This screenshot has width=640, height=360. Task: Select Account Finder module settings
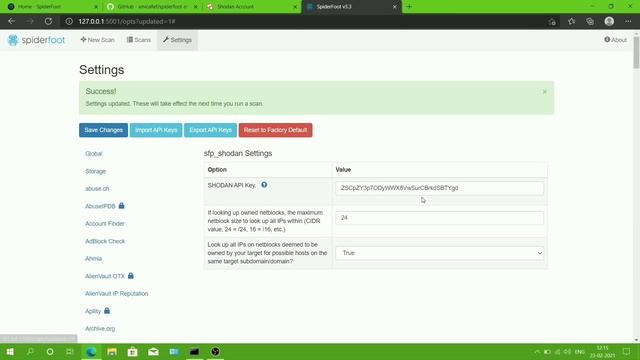(105, 224)
